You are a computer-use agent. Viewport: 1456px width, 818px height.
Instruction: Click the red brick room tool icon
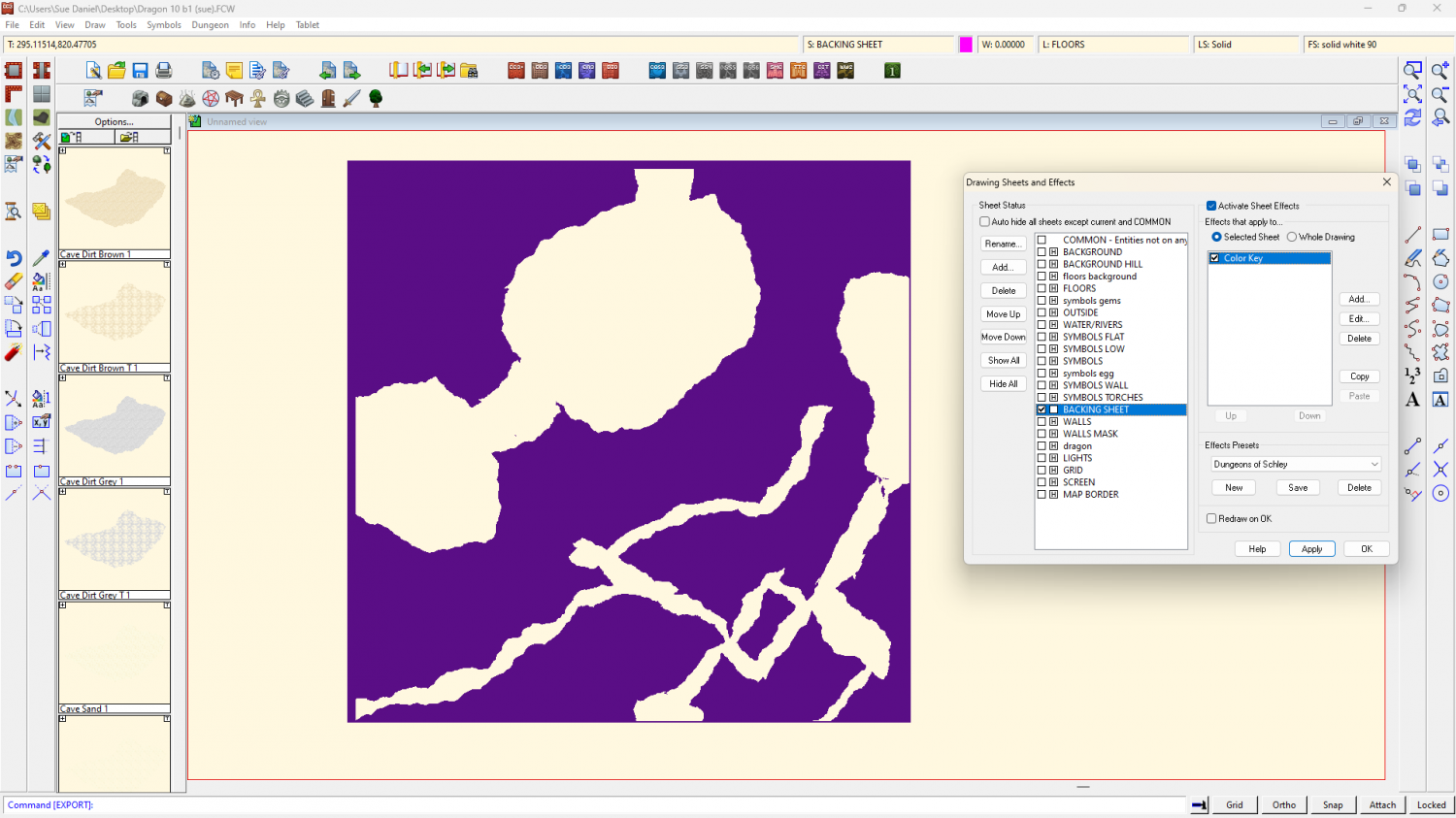click(14, 70)
